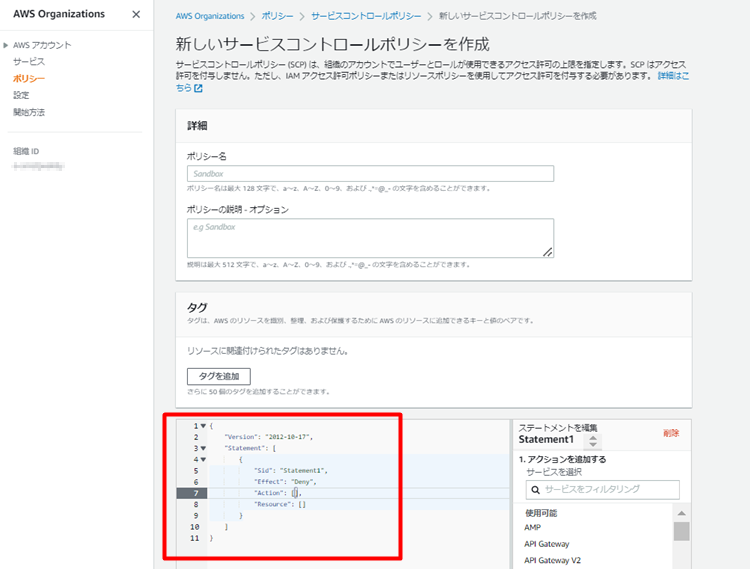Select API Gateway from services list
This screenshot has height=569, width=750.
pos(547,544)
